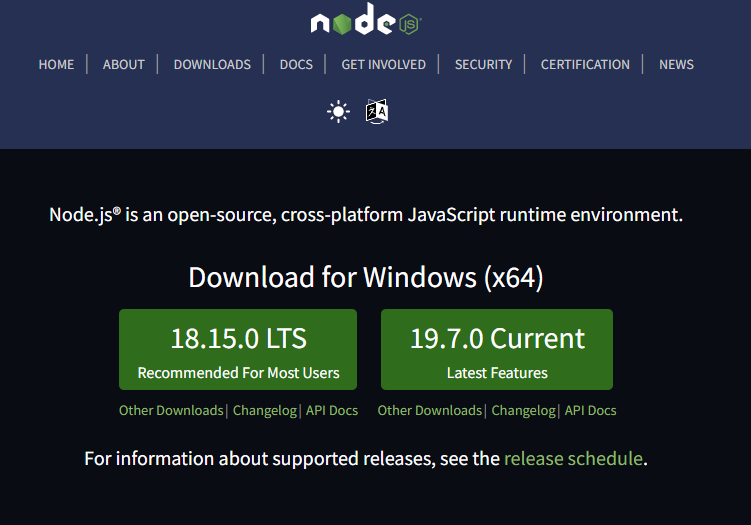Image resolution: width=751 pixels, height=525 pixels.
Task: Click the Node.js open-source description text
Action: [366, 215]
